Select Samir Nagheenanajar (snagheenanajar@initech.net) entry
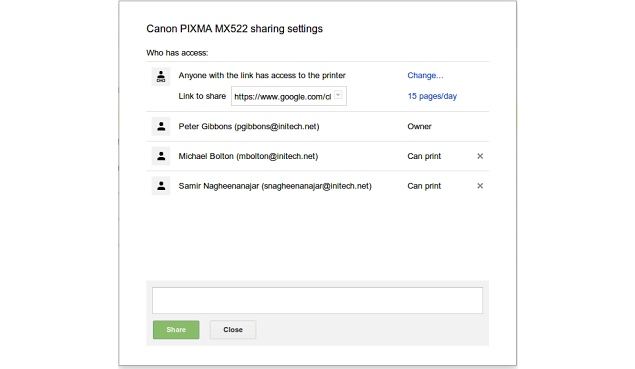635x369 pixels. (x=275, y=186)
